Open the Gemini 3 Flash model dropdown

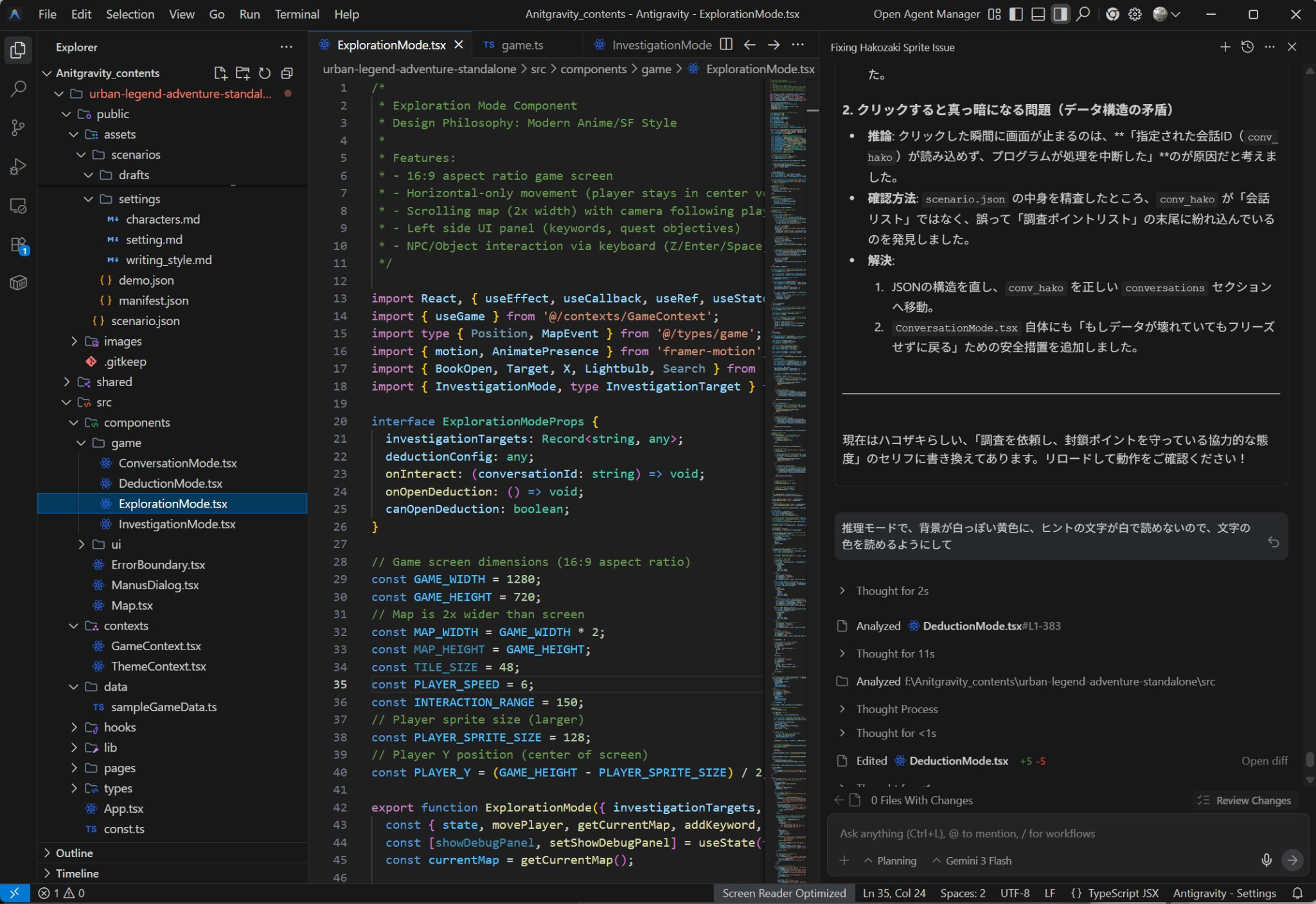pos(972,860)
